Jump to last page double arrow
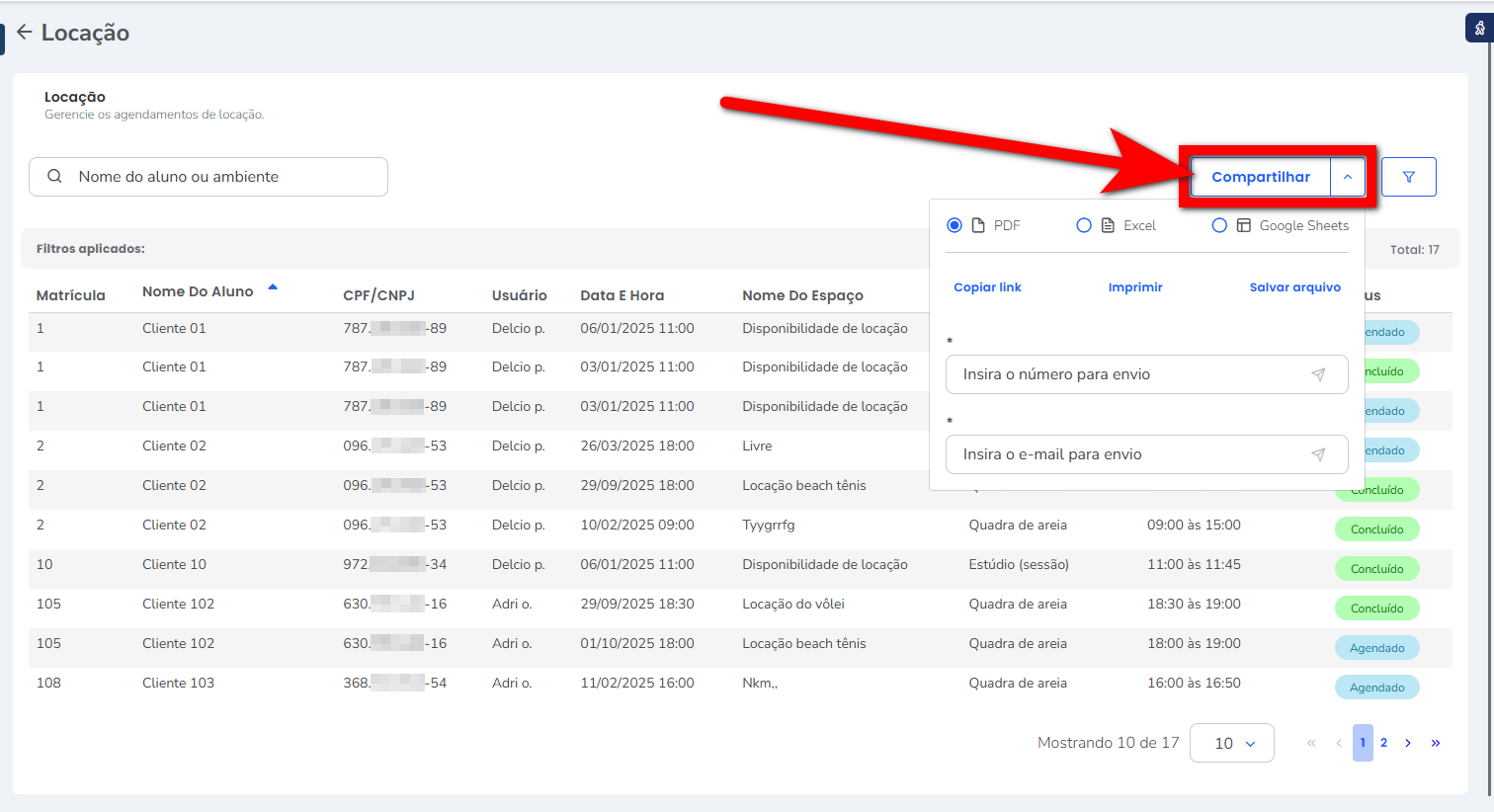 (x=1435, y=743)
